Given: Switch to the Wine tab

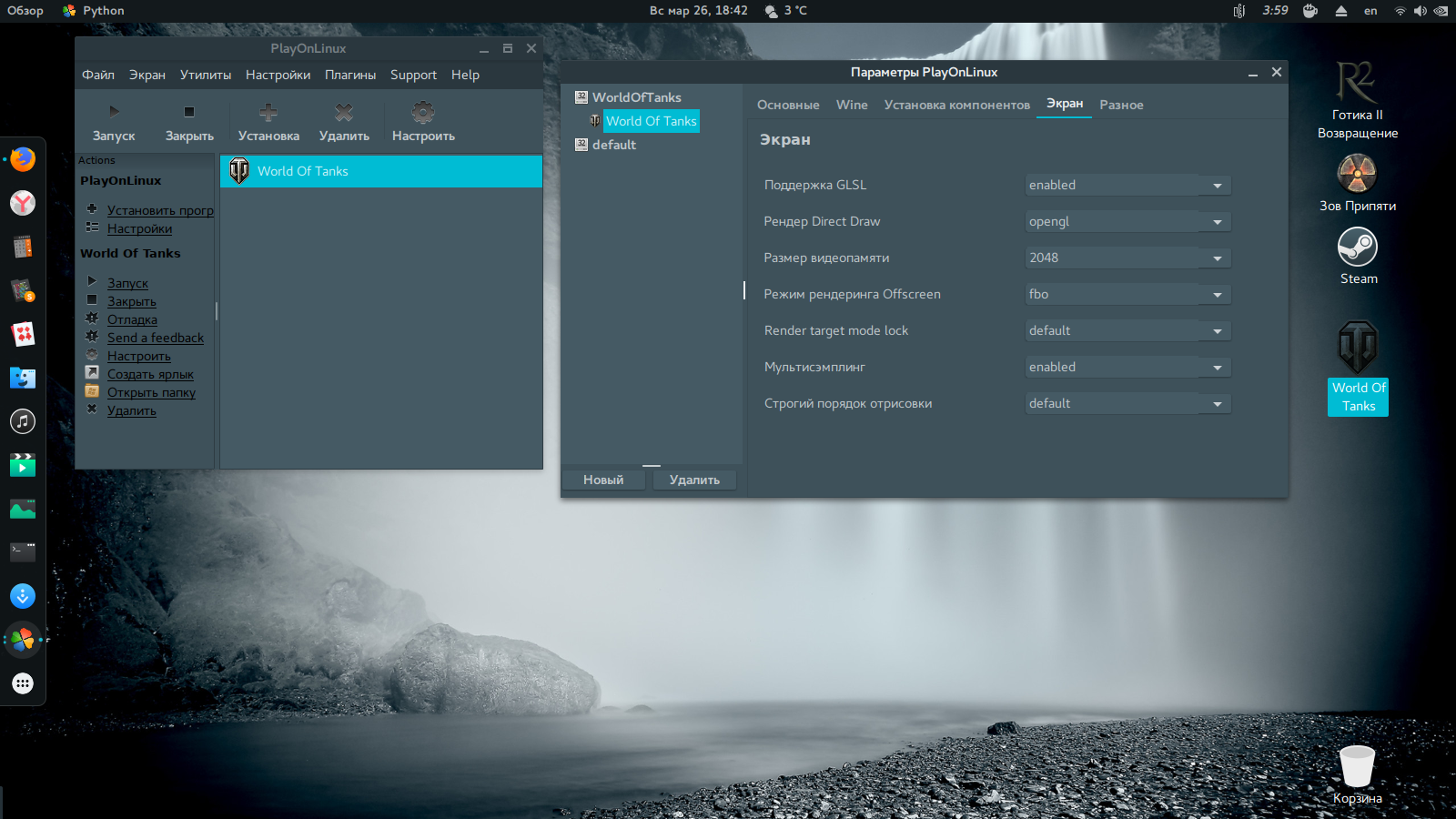Looking at the screenshot, I should point(852,105).
